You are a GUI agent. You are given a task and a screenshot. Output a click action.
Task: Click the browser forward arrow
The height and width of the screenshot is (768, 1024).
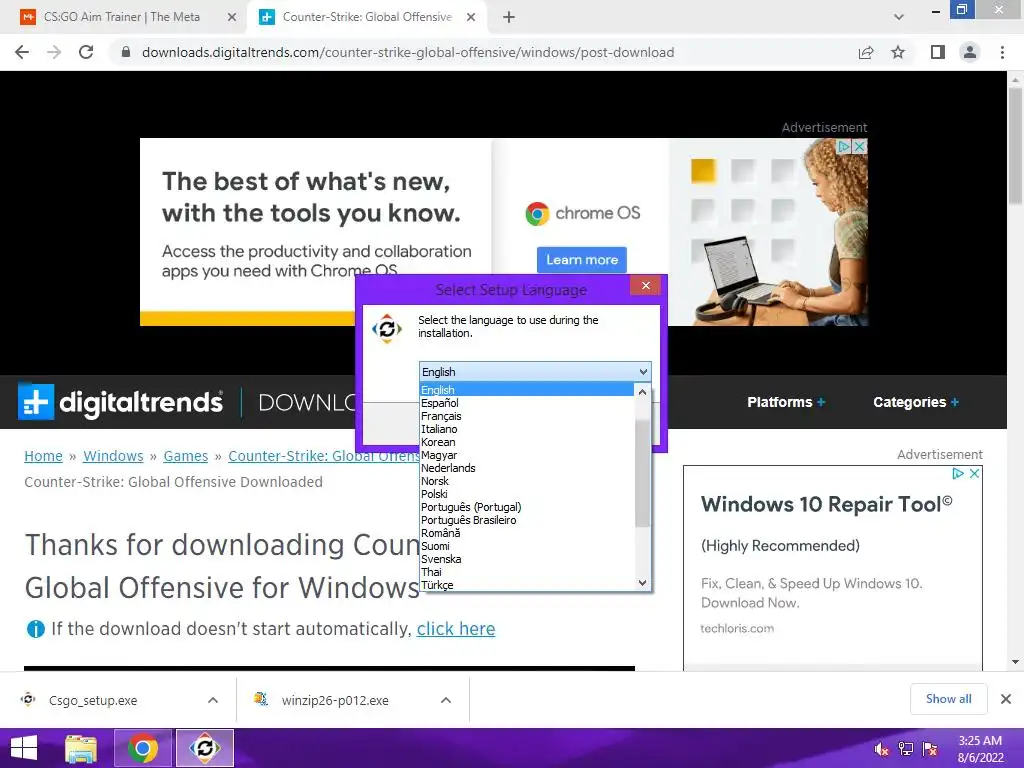[54, 52]
